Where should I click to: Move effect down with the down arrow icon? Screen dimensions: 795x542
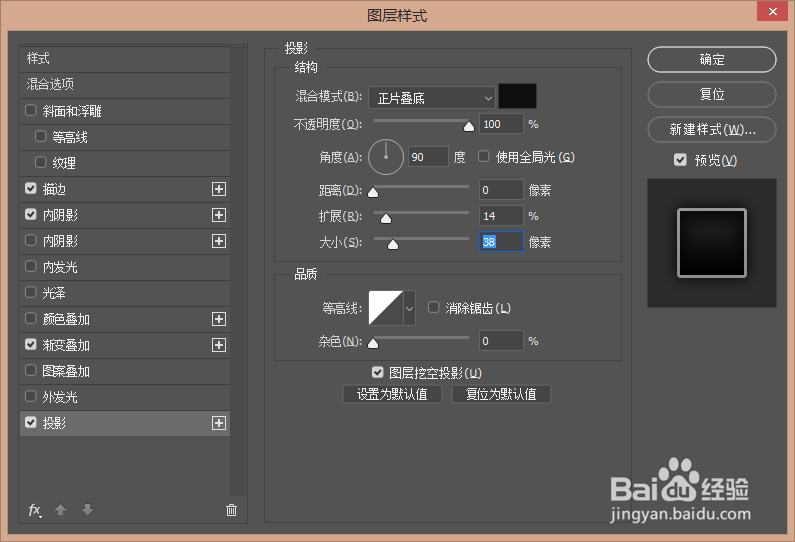[x=87, y=510]
